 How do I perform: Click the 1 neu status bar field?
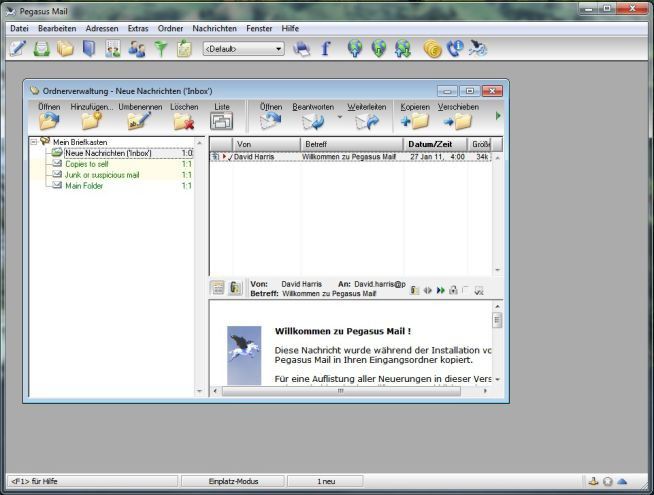[325, 481]
